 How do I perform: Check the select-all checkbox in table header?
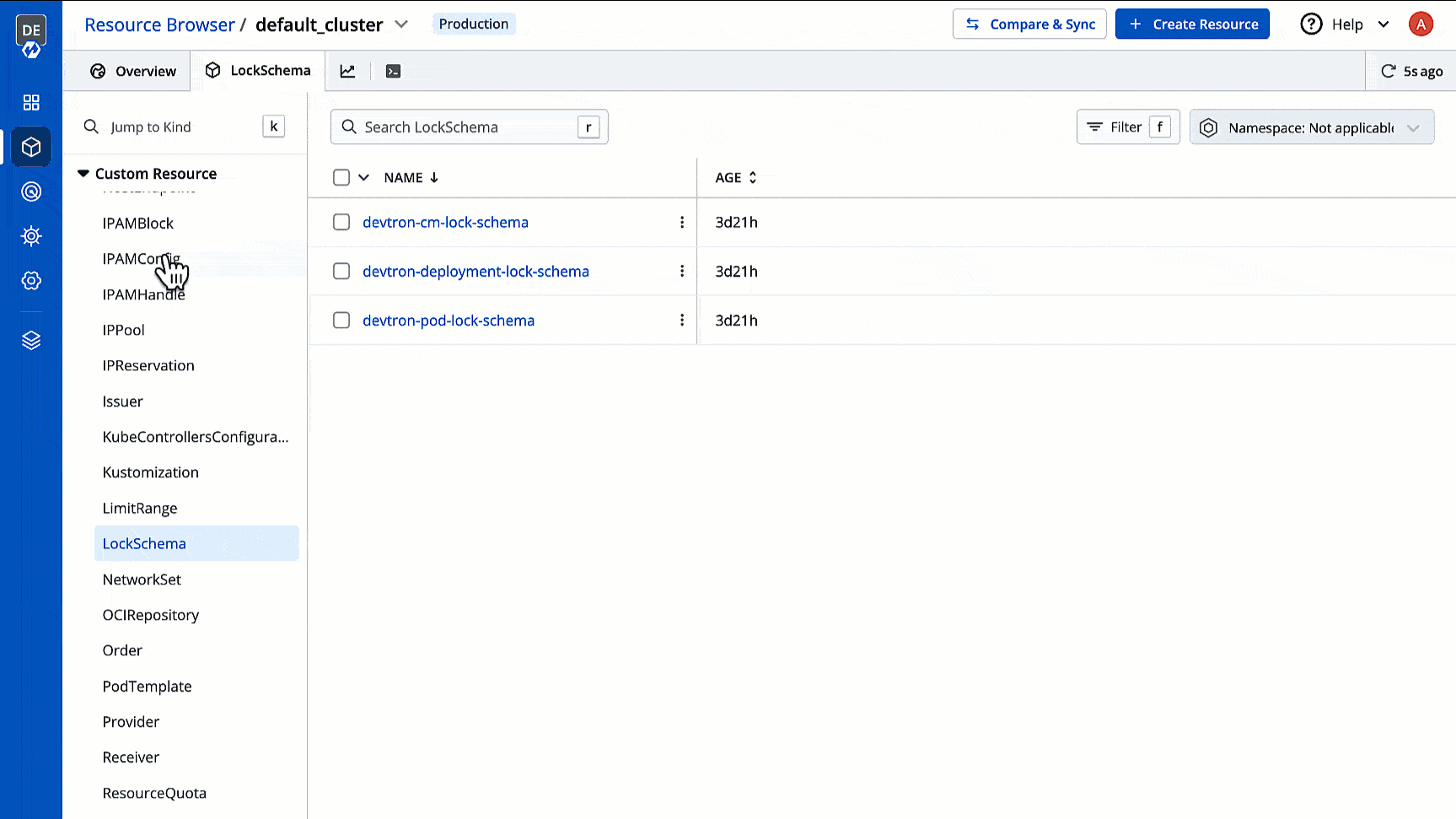click(341, 177)
